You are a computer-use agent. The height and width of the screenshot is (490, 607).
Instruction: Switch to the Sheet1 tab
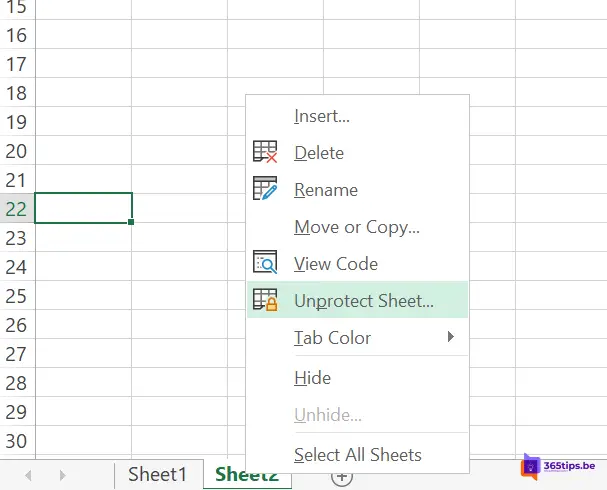click(158, 475)
